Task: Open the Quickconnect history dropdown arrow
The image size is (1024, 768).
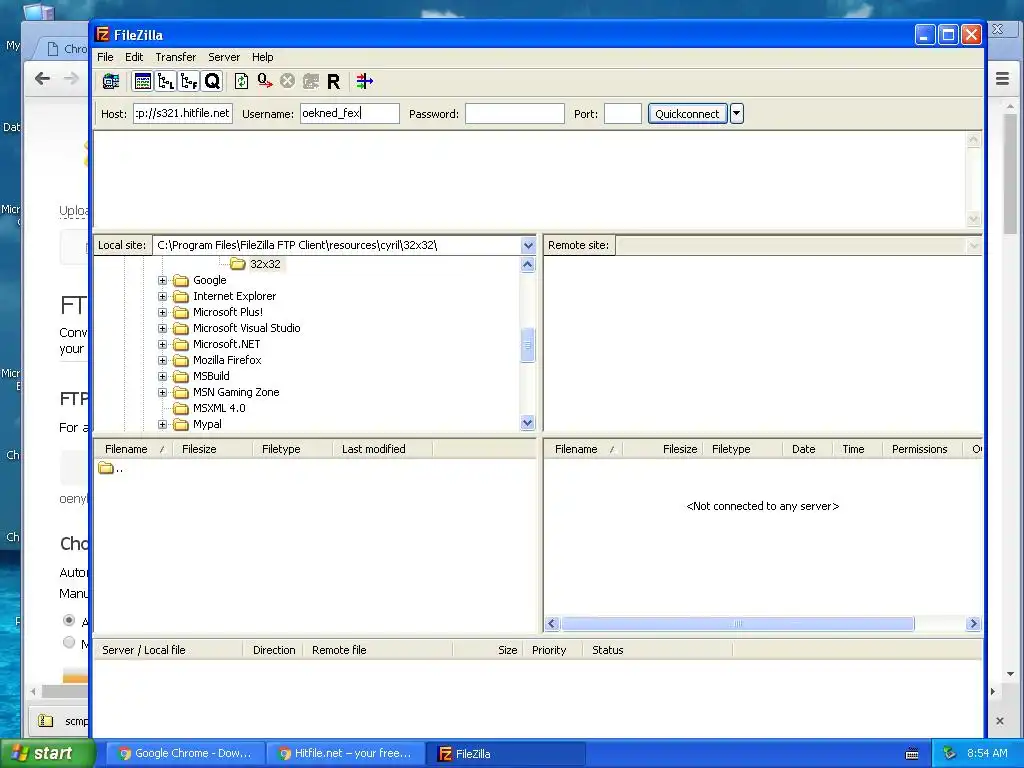Action: (x=737, y=114)
